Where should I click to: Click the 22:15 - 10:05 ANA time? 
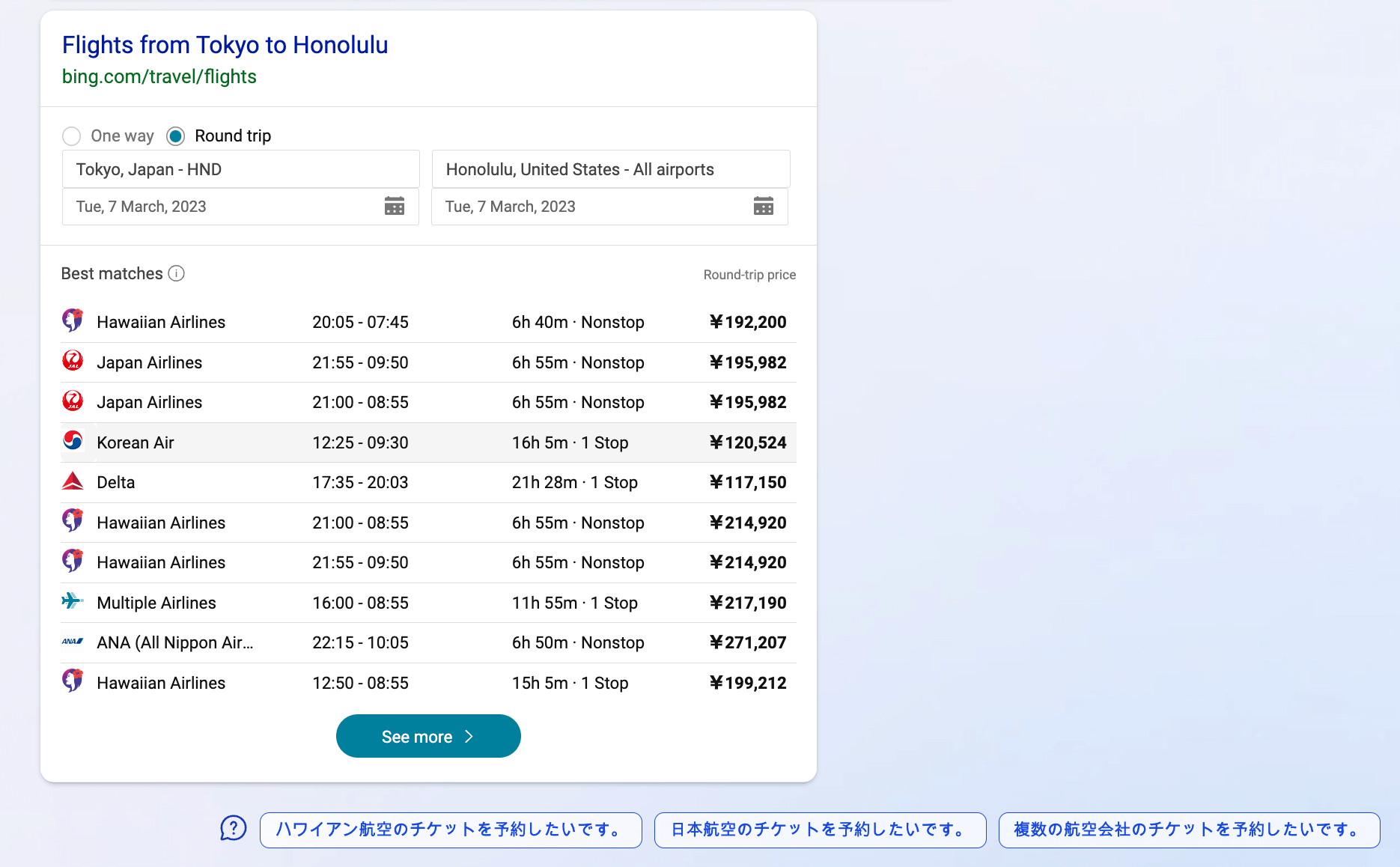coord(360,642)
